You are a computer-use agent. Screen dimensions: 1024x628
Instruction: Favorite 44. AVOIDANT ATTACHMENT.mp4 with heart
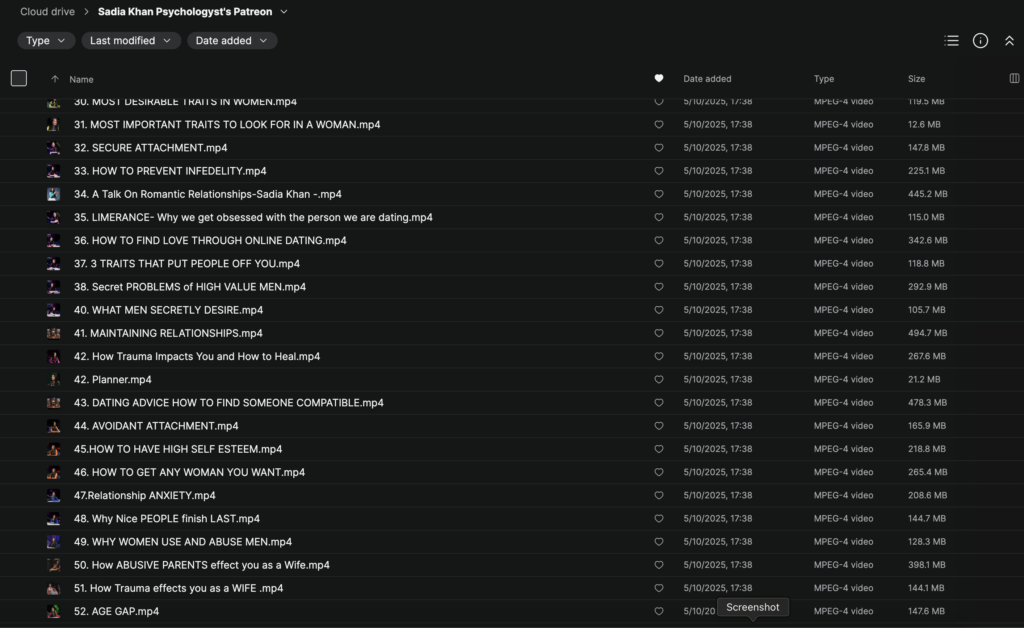click(x=658, y=426)
